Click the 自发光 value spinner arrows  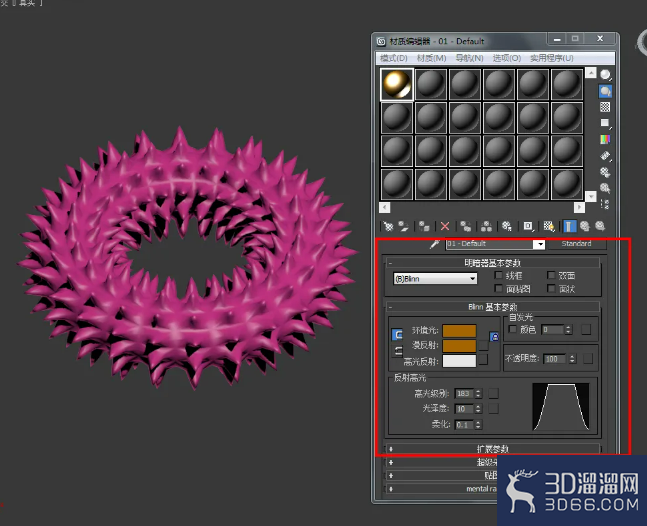click(x=568, y=330)
